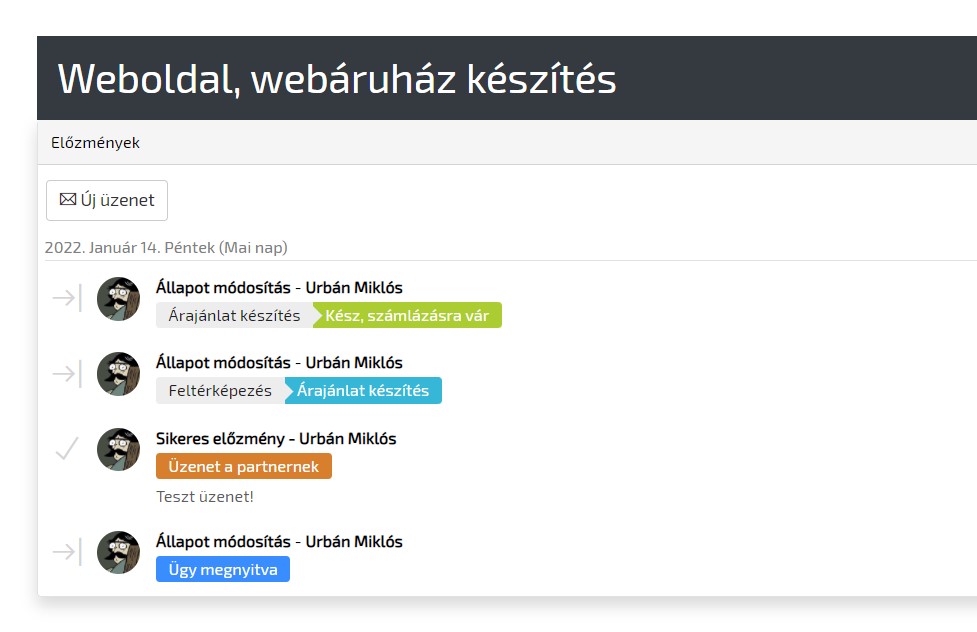The width and height of the screenshot is (977, 632).
Task: Click the Sikeres előzmény - Urbán Miklós title
Action: click(276, 439)
